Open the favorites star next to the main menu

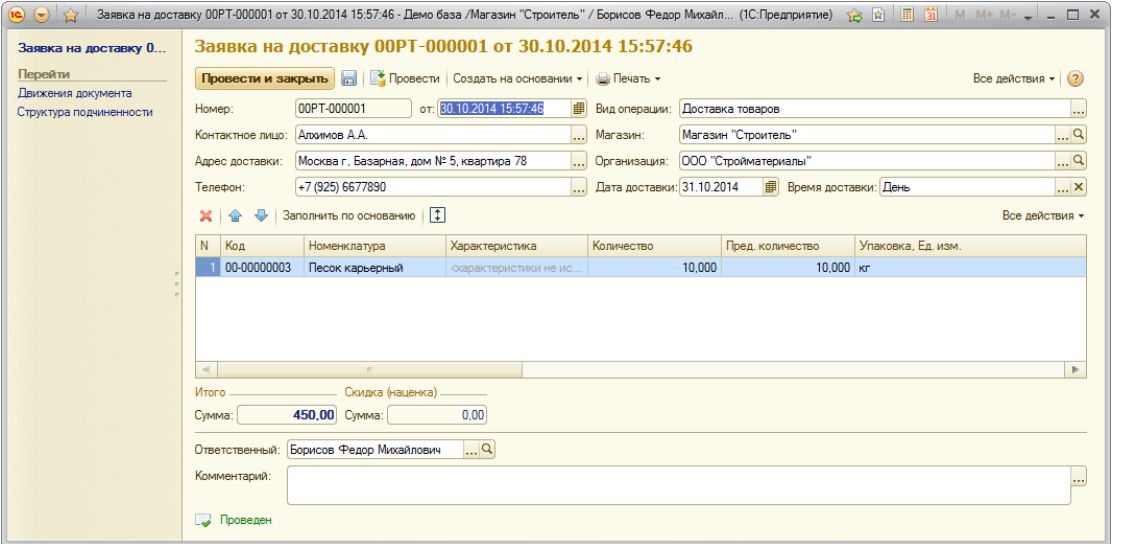[x=70, y=14]
